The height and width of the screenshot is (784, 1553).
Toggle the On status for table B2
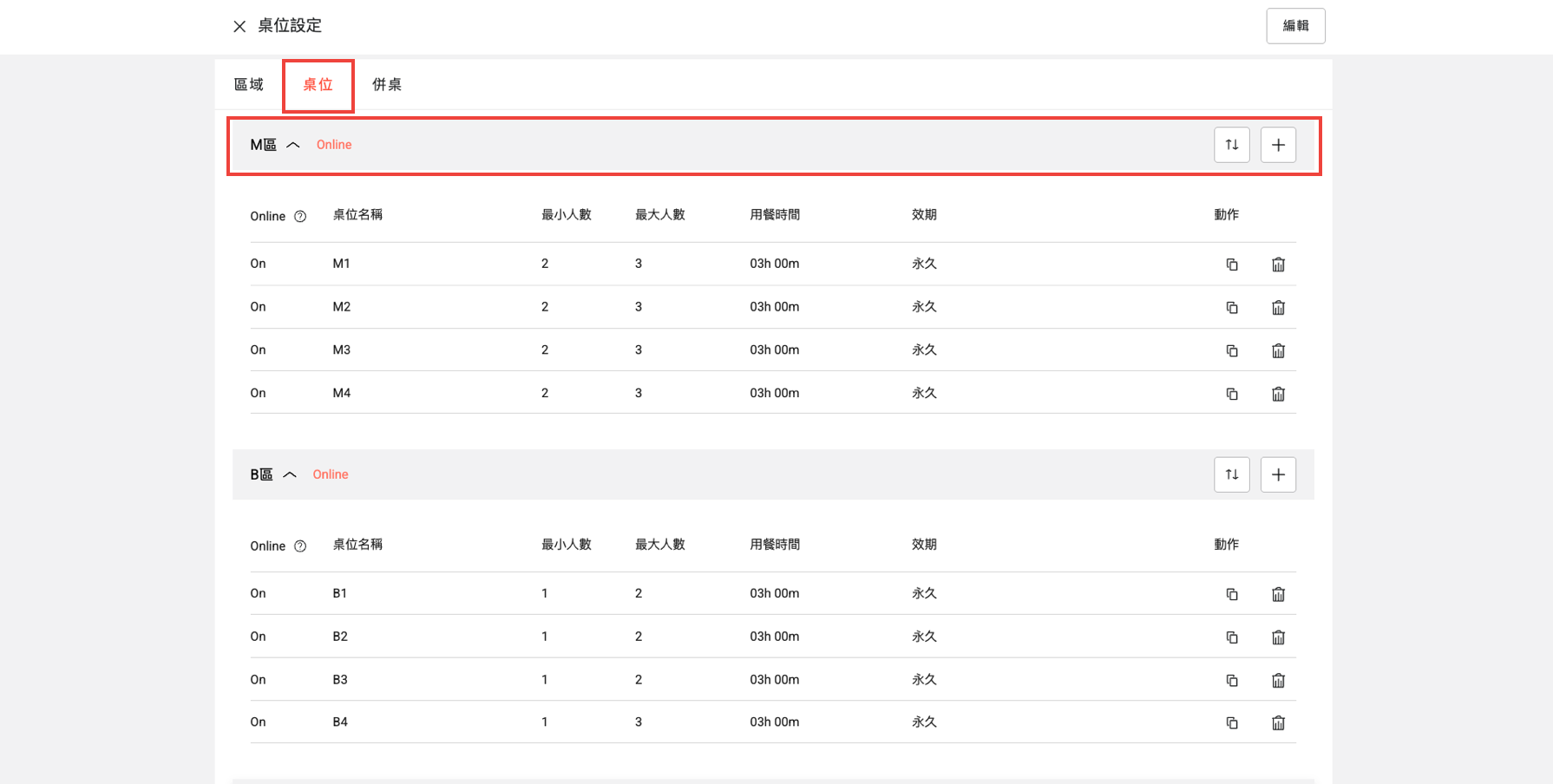[259, 637]
